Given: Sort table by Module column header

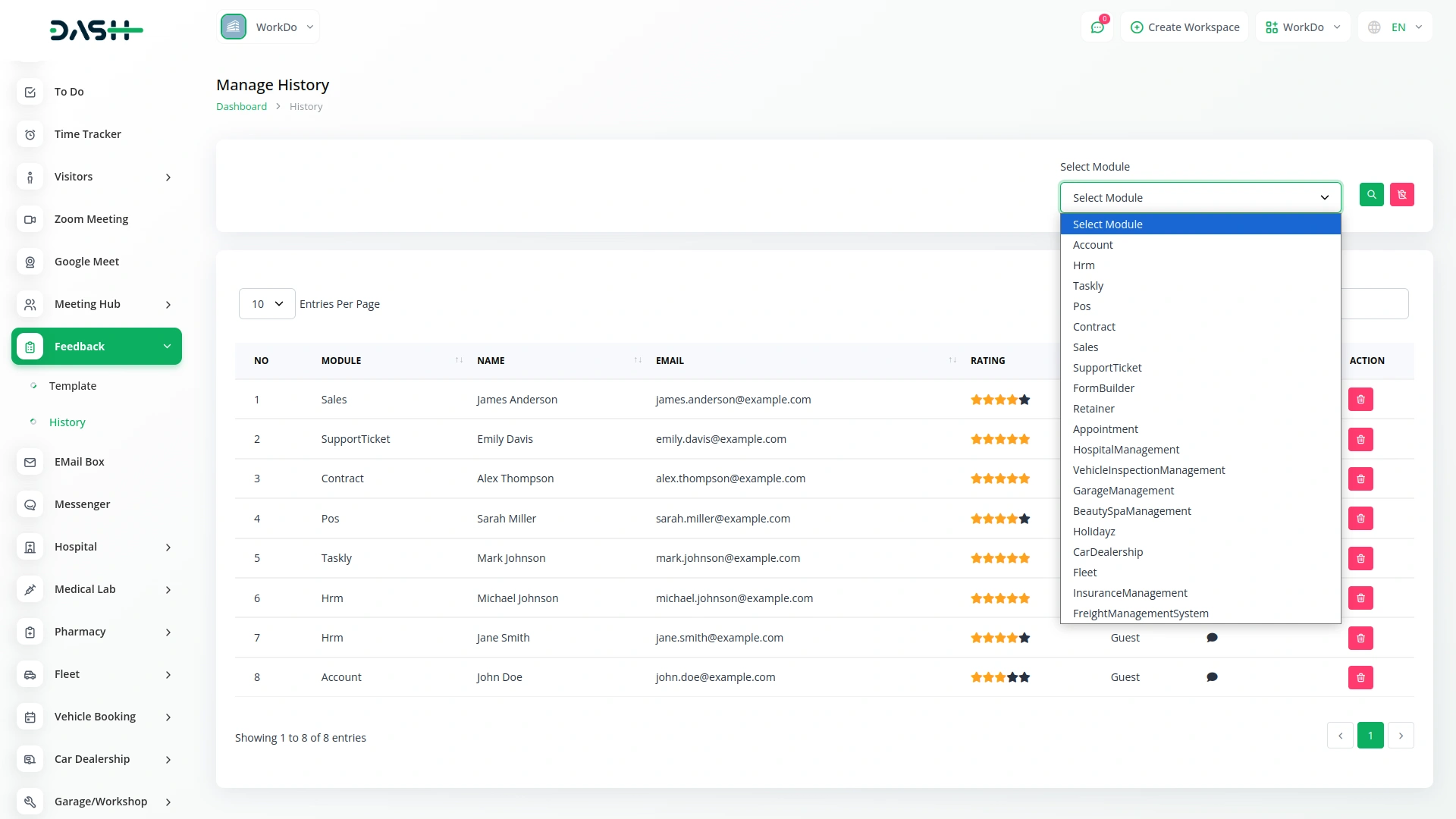Looking at the screenshot, I should pyautogui.click(x=341, y=361).
